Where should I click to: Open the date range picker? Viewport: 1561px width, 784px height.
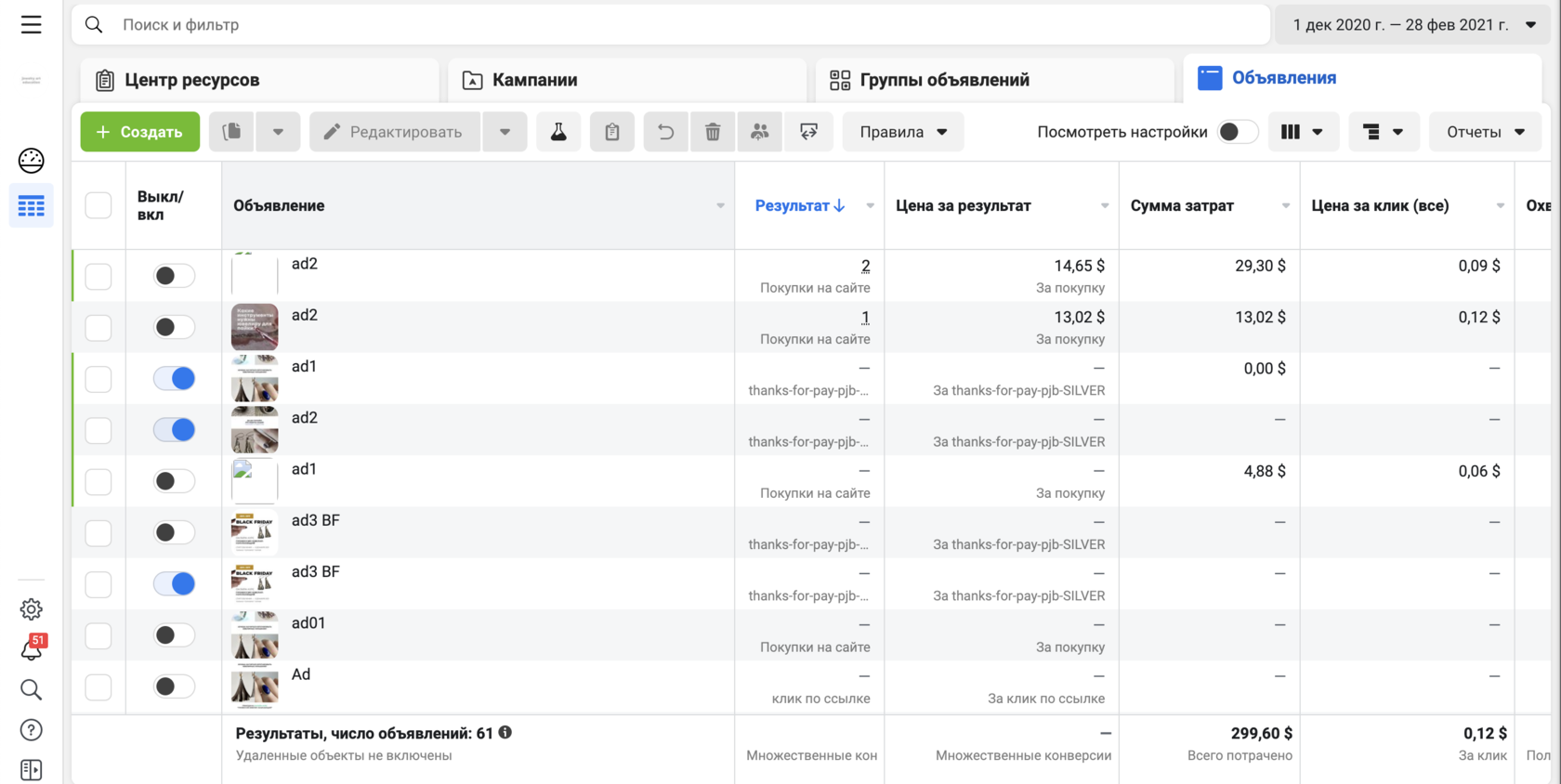(x=1412, y=25)
